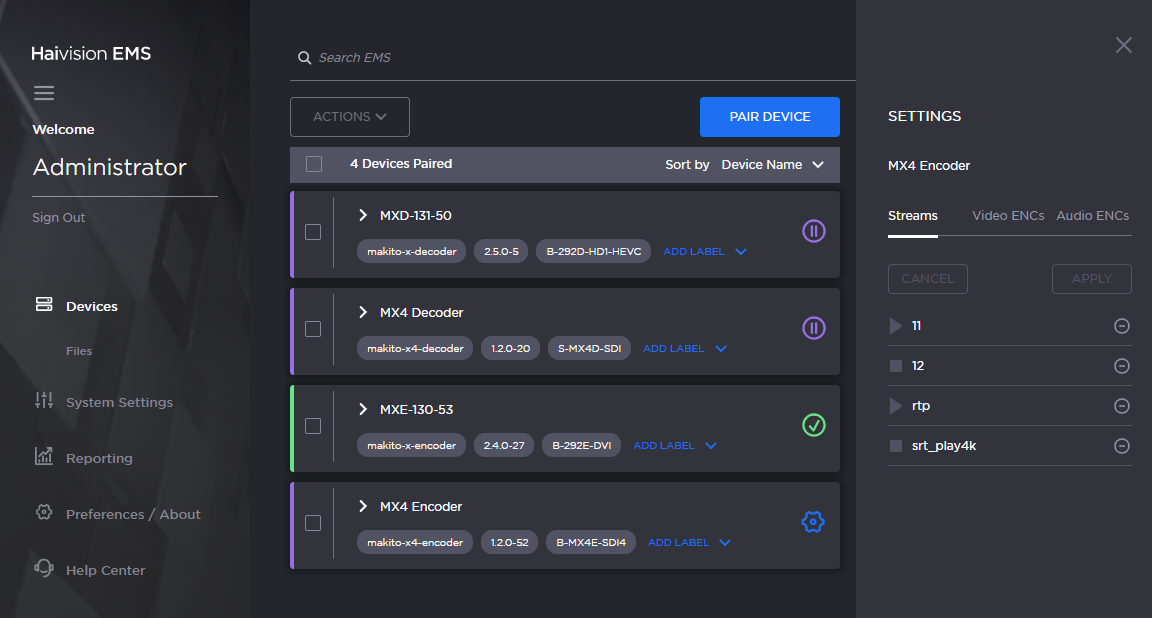Check the select-all checkbox above the device list
1152x618 pixels.
click(x=313, y=163)
